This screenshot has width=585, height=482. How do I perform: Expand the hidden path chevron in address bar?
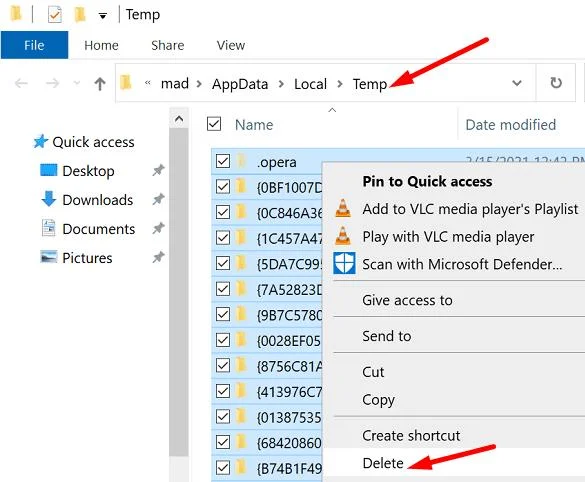tap(148, 83)
